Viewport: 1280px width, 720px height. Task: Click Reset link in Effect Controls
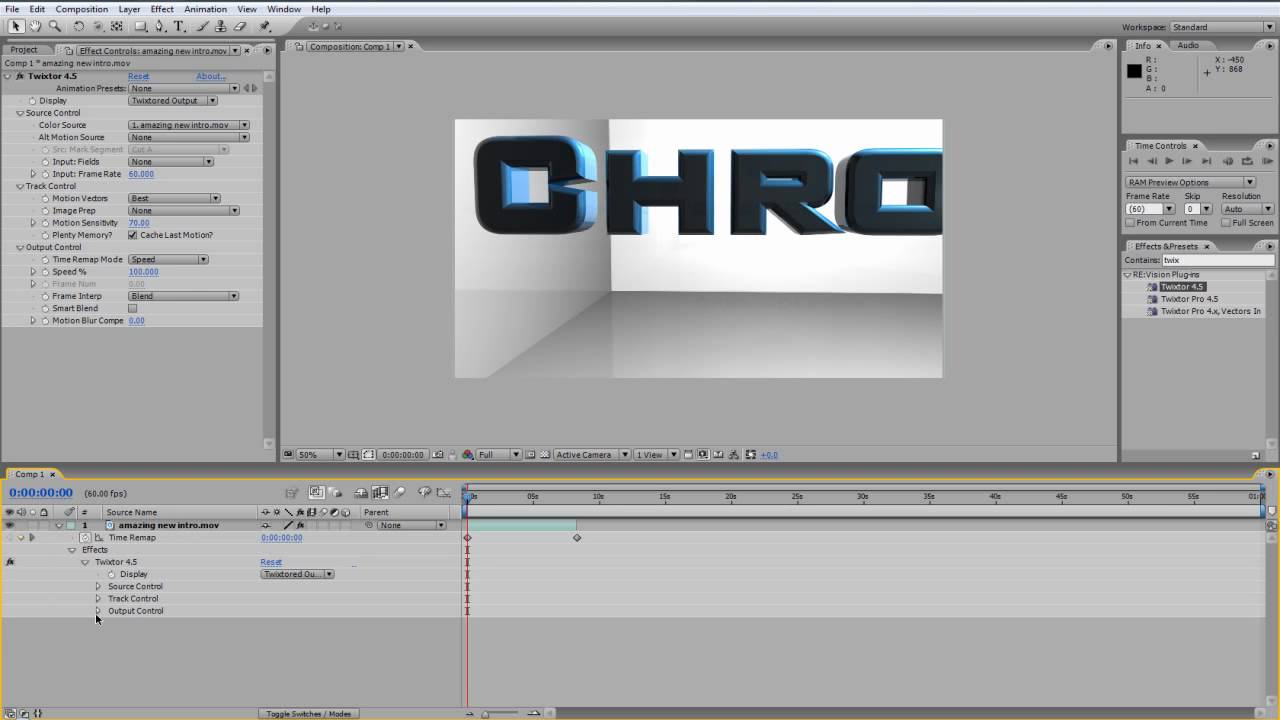coord(138,76)
